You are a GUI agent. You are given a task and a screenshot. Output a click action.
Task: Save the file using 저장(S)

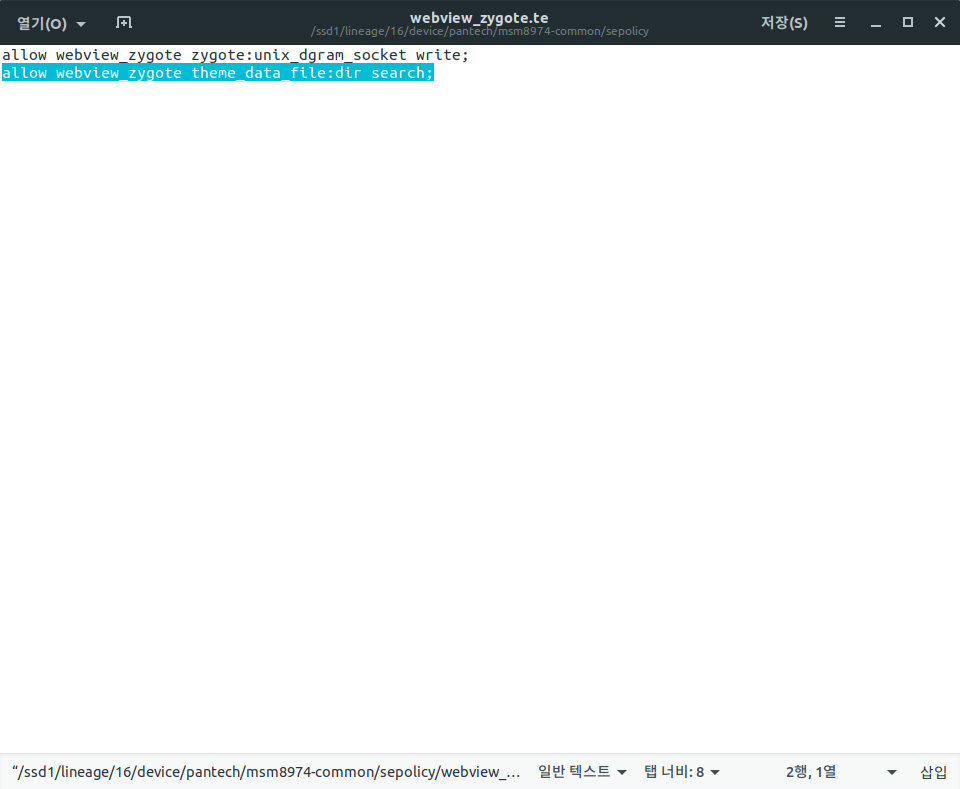pos(784,23)
